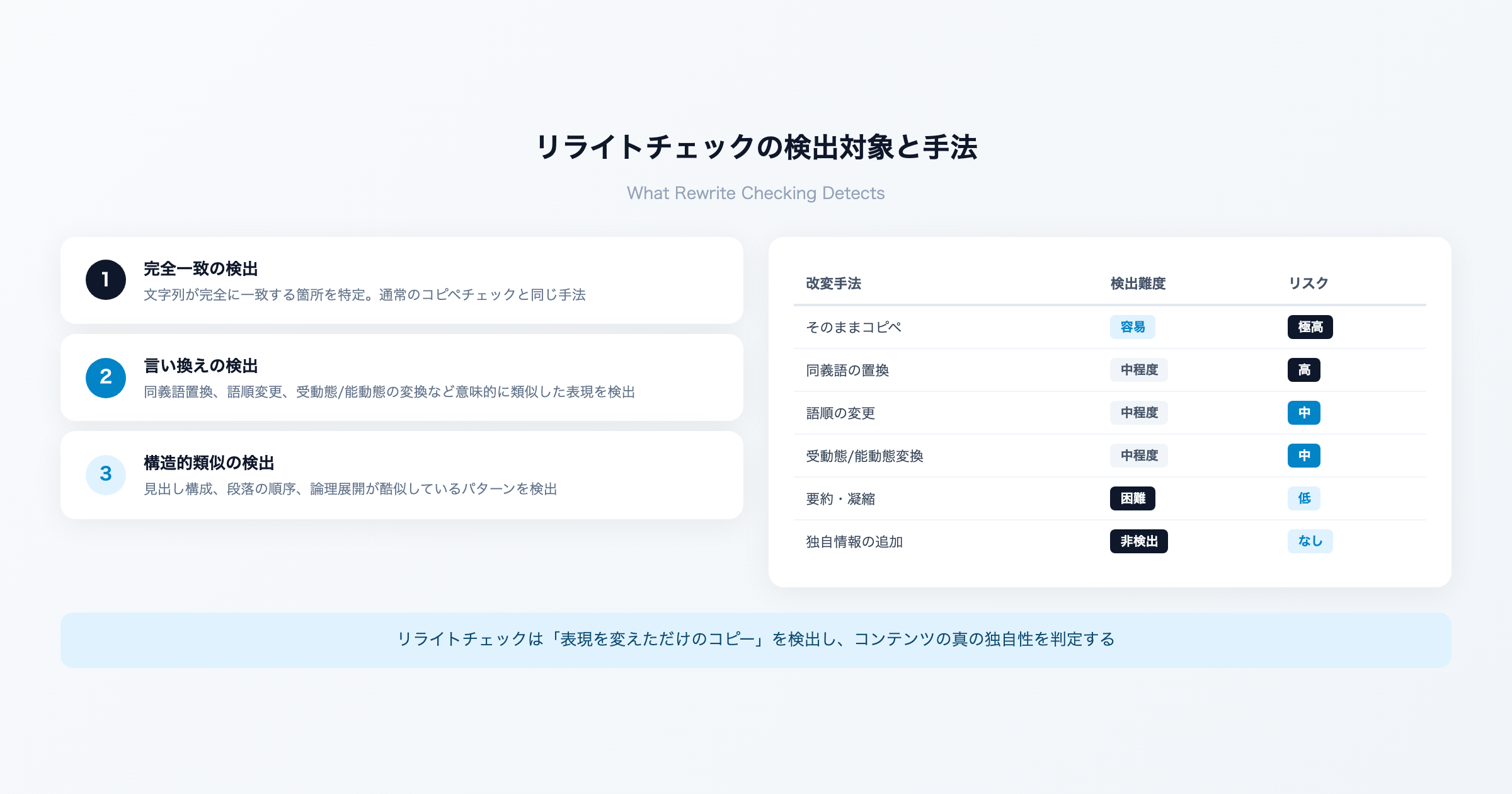Click the 同義語の置換 row label
This screenshot has width=1512, height=794.
(x=847, y=370)
